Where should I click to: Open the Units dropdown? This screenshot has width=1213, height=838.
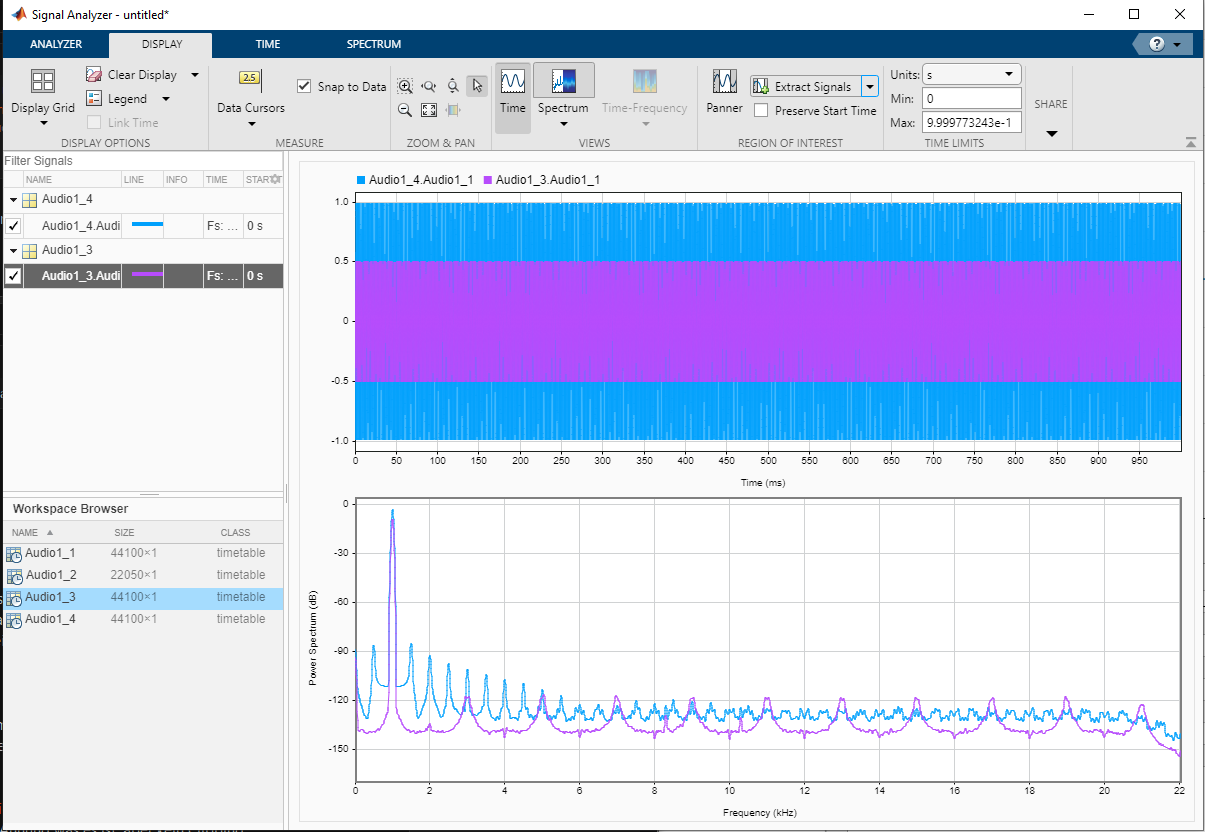tap(971, 75)
